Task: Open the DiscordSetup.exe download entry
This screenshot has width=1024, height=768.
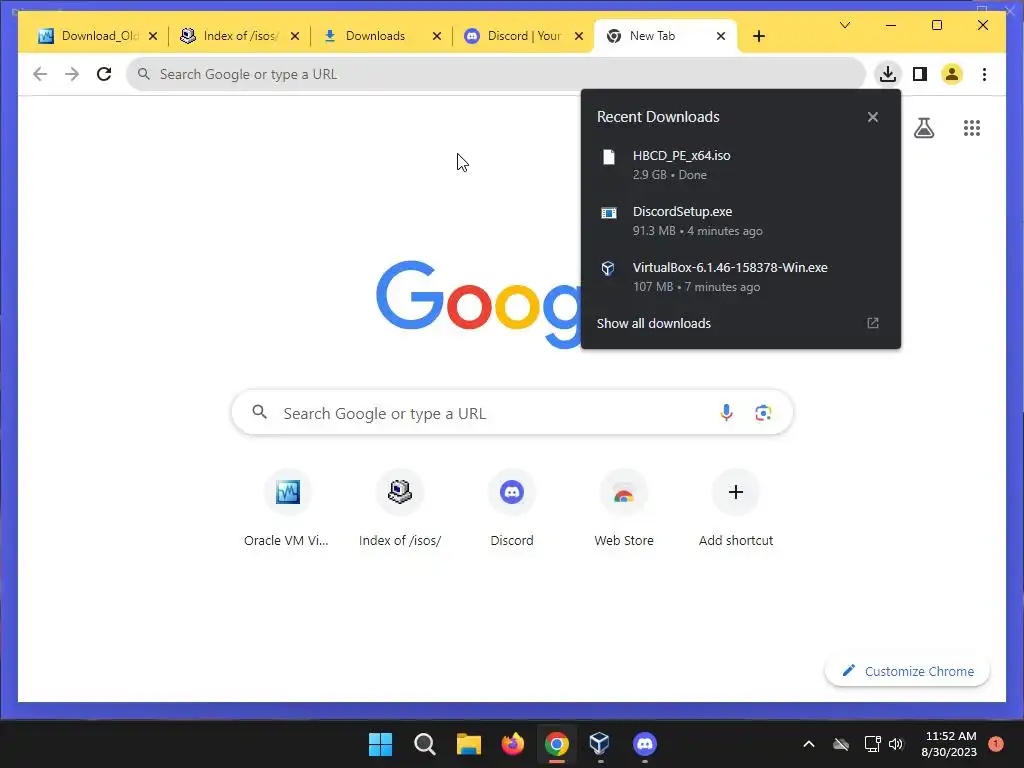Action: pos(741,221)
